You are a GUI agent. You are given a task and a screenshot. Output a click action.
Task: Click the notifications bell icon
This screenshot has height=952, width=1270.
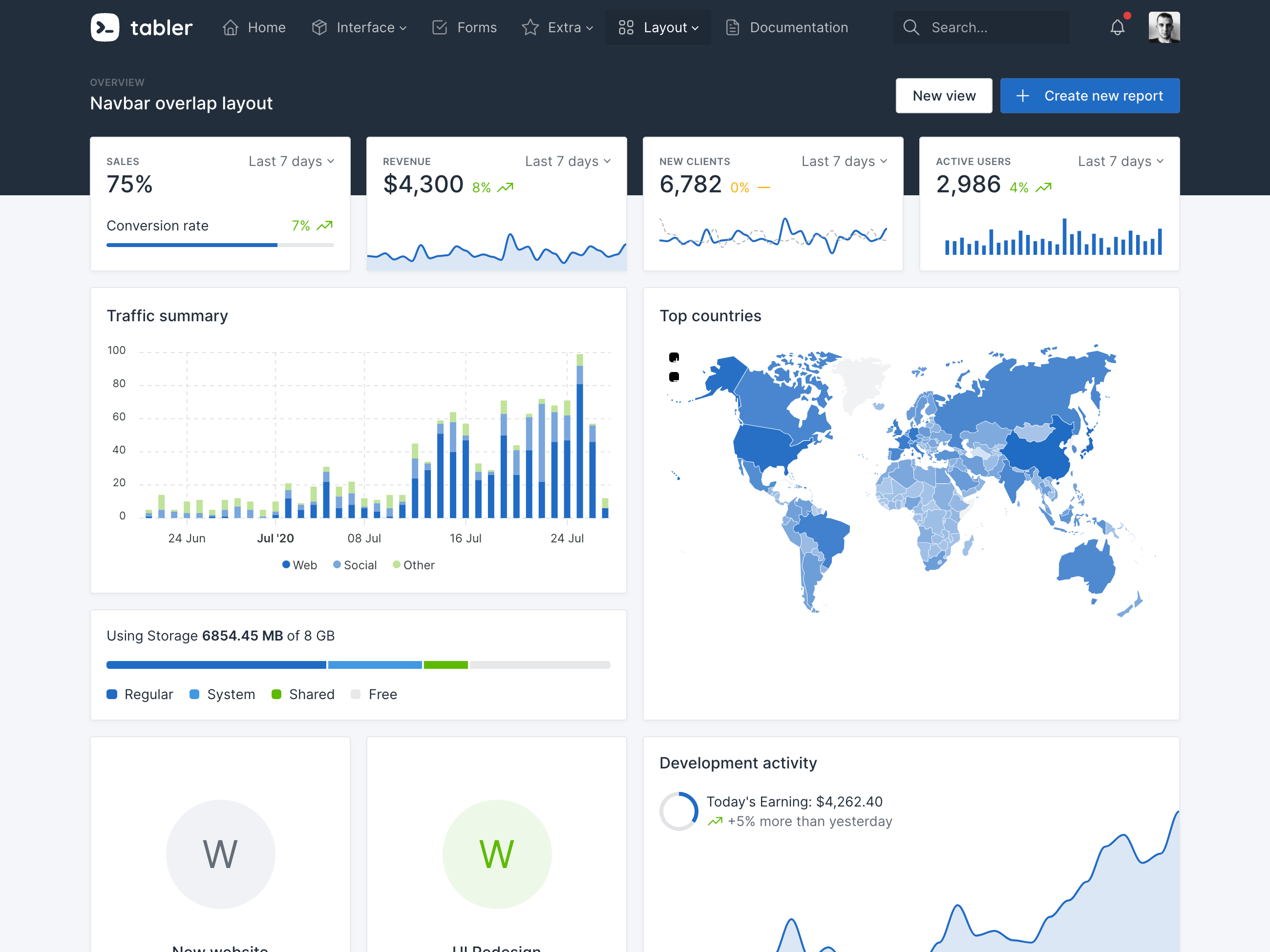1117,27
